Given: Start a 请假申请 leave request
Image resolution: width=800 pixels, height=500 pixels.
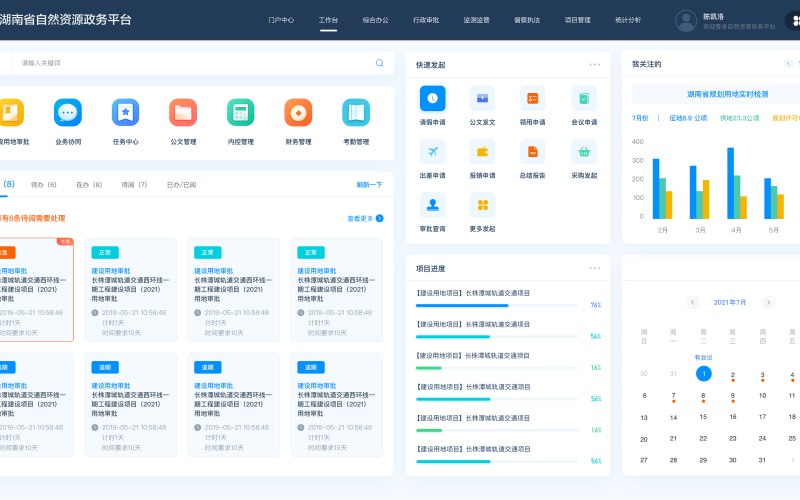Looking at the screenshot, I should pyautogui.click(x=433, y=98).
